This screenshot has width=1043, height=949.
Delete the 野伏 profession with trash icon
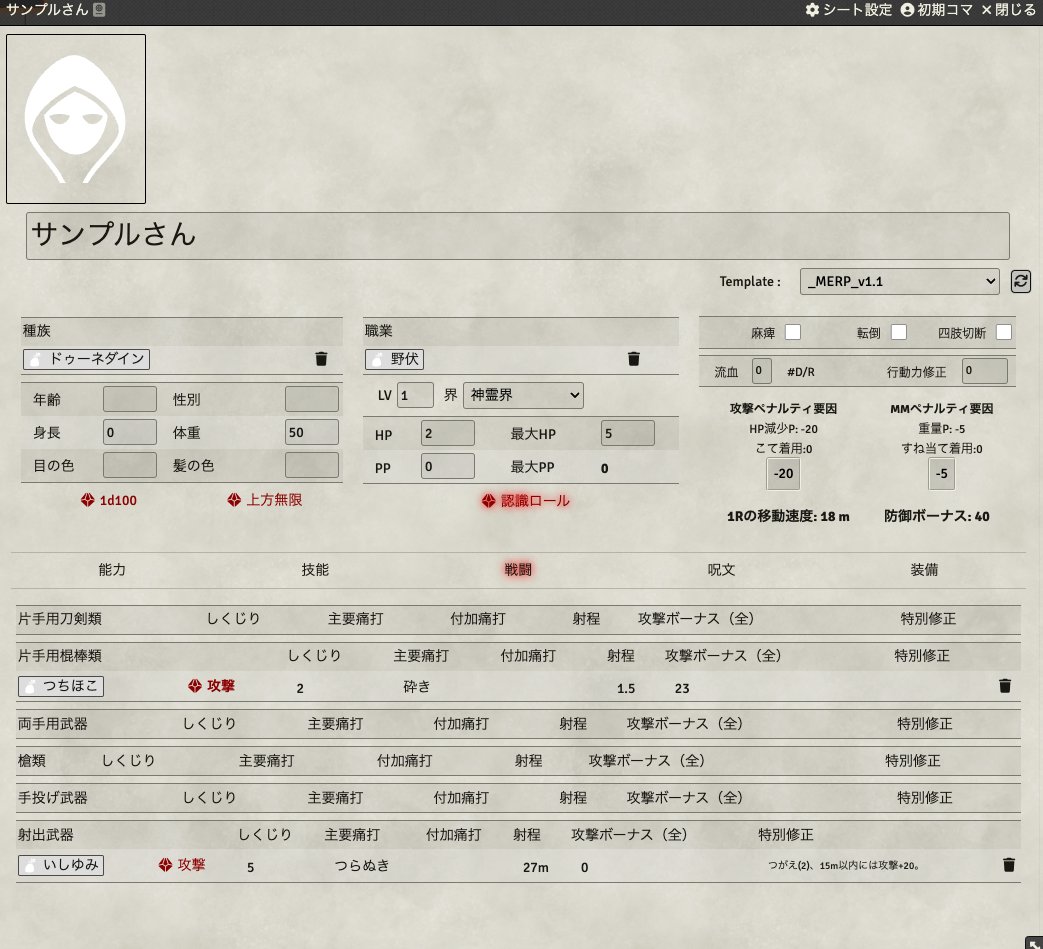634,359
